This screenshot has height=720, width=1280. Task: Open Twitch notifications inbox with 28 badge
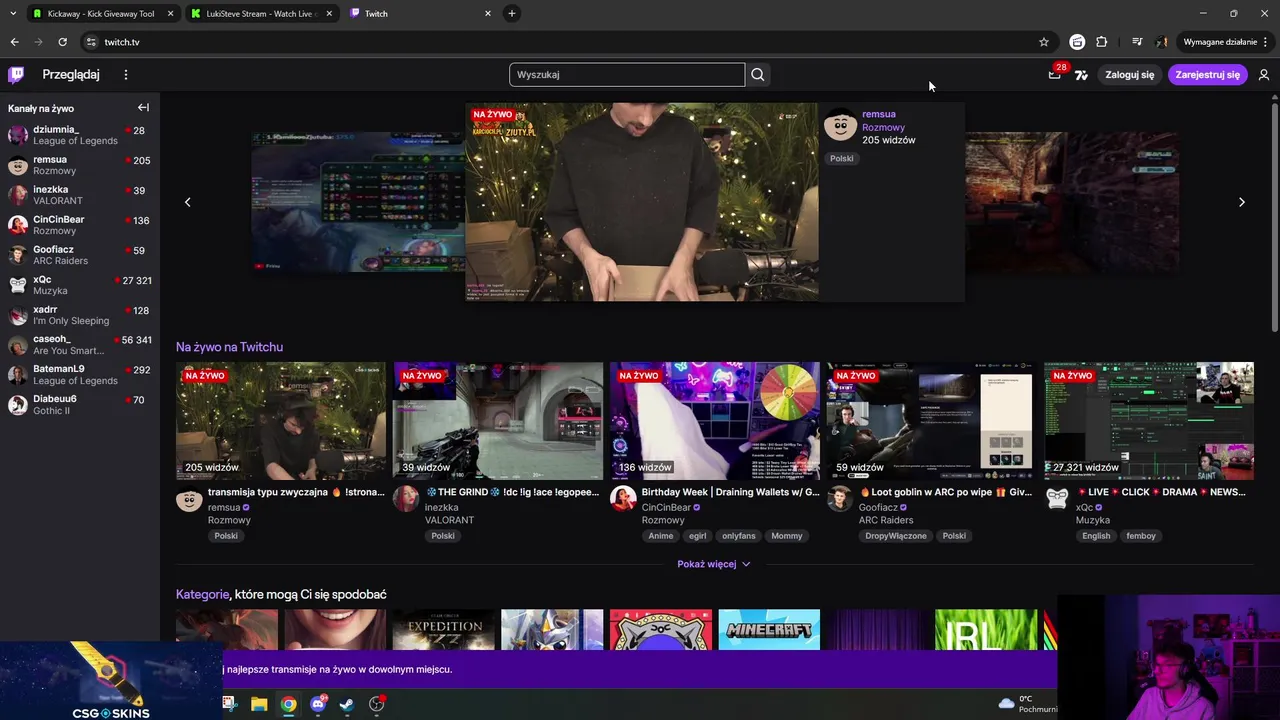(x=1054, y=74)
